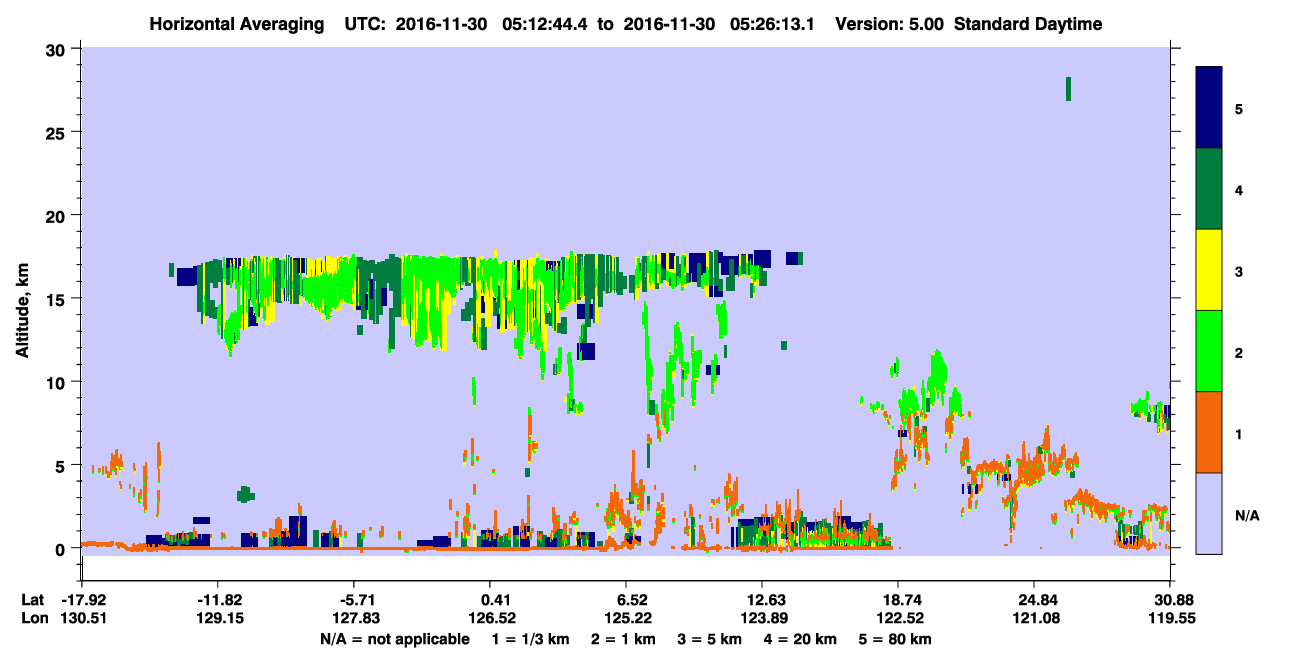Click the 'N/A = not applicable' legend text

(394, 639)
